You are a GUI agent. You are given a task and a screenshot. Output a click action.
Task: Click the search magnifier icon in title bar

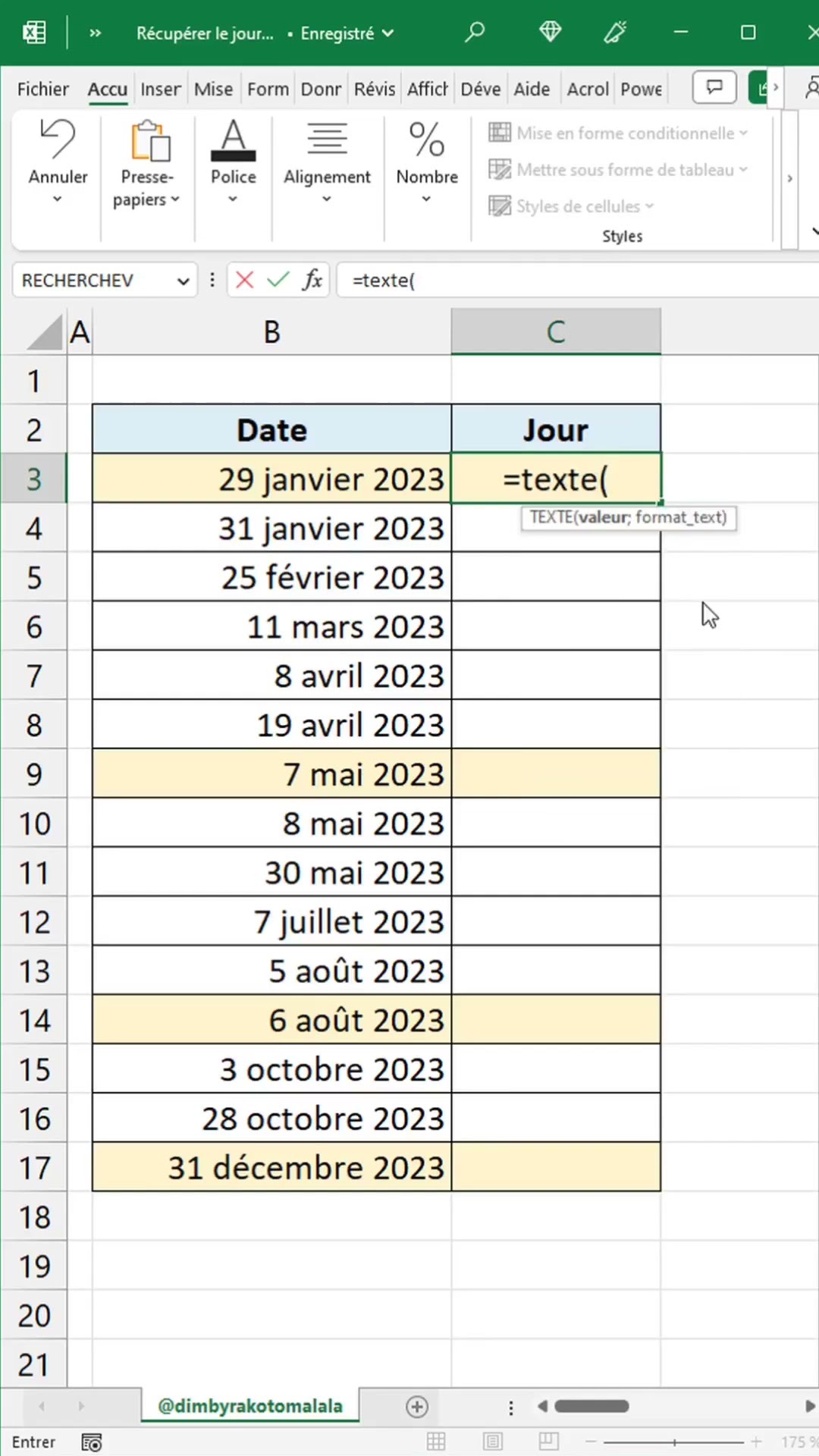click(475, 33)
